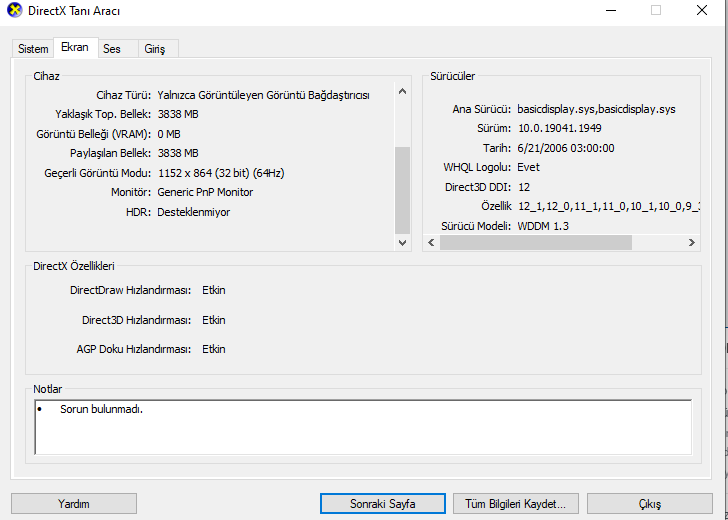
Task: Click the Sonraki Sayfa button
Action: coord(383,504)
